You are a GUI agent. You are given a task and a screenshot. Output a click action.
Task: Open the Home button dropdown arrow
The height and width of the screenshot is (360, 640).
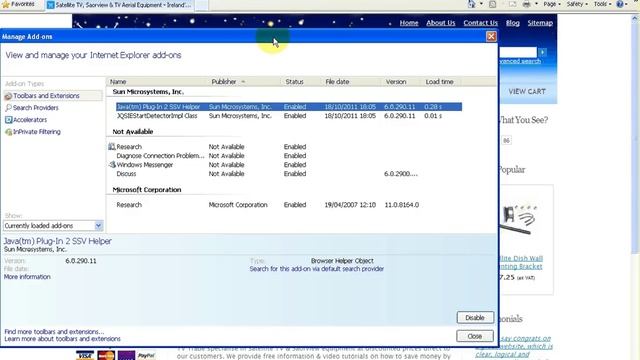(481, 4)
